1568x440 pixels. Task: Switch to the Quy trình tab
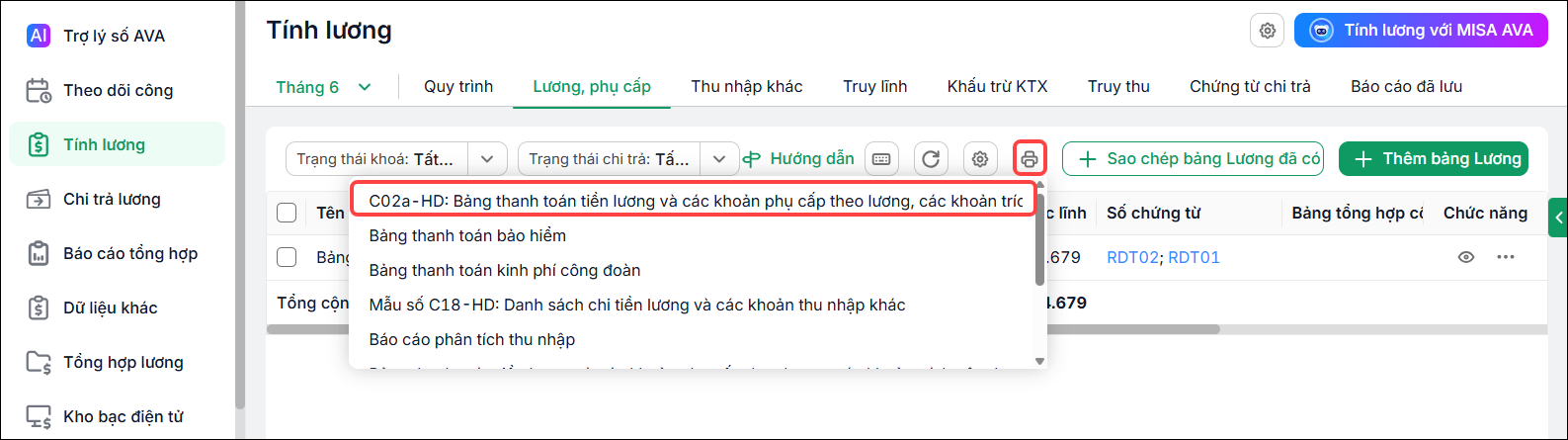coord(458,87)
